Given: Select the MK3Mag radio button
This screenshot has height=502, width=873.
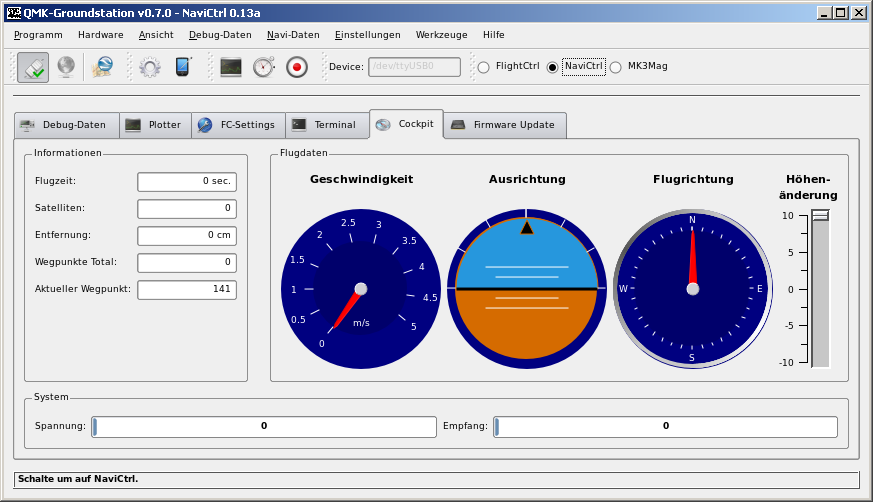Looking at the screenshot, I should click(x=616, y=67).
